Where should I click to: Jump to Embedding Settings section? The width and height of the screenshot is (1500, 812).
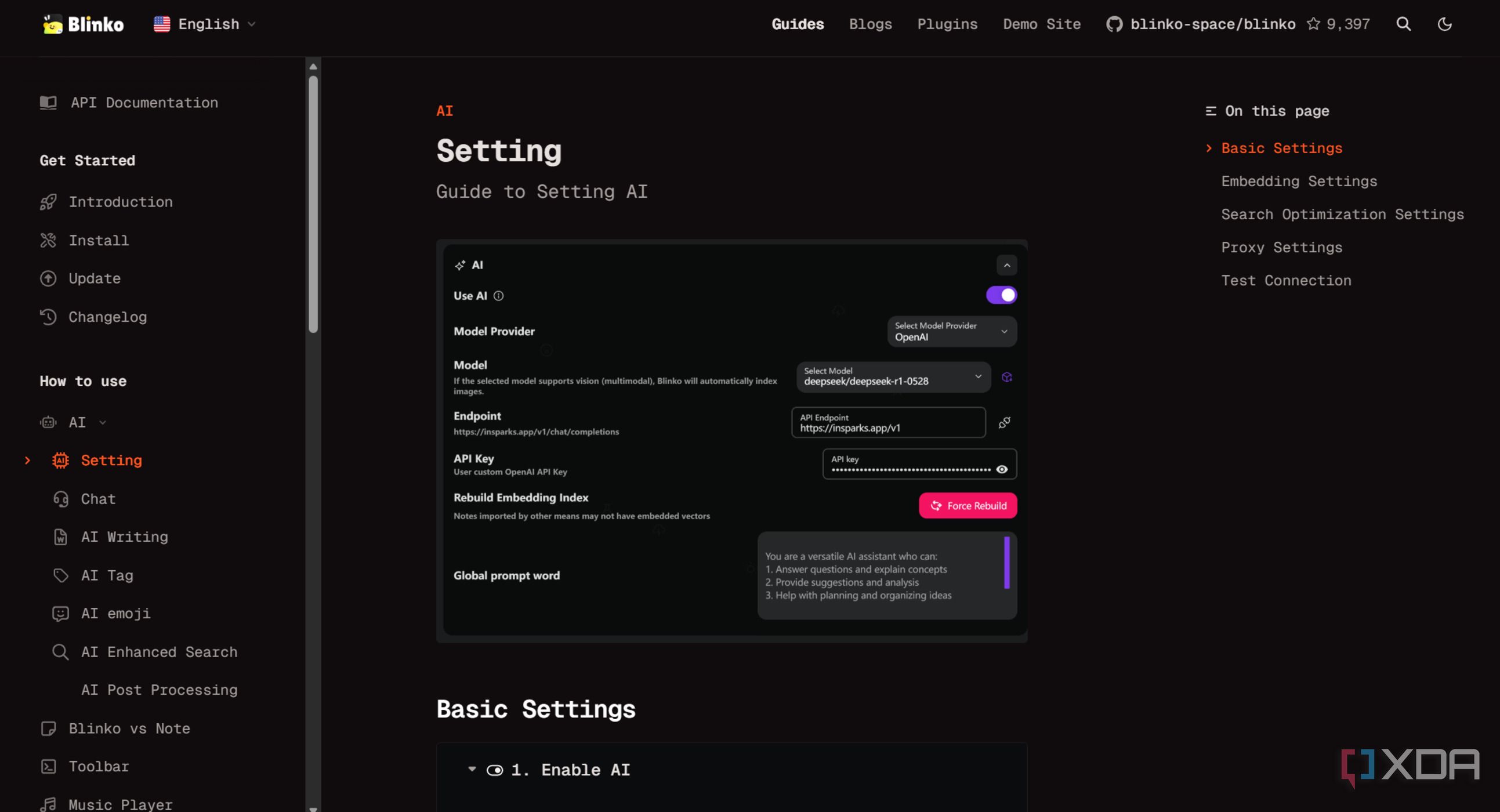click(x=1299, y=181)
